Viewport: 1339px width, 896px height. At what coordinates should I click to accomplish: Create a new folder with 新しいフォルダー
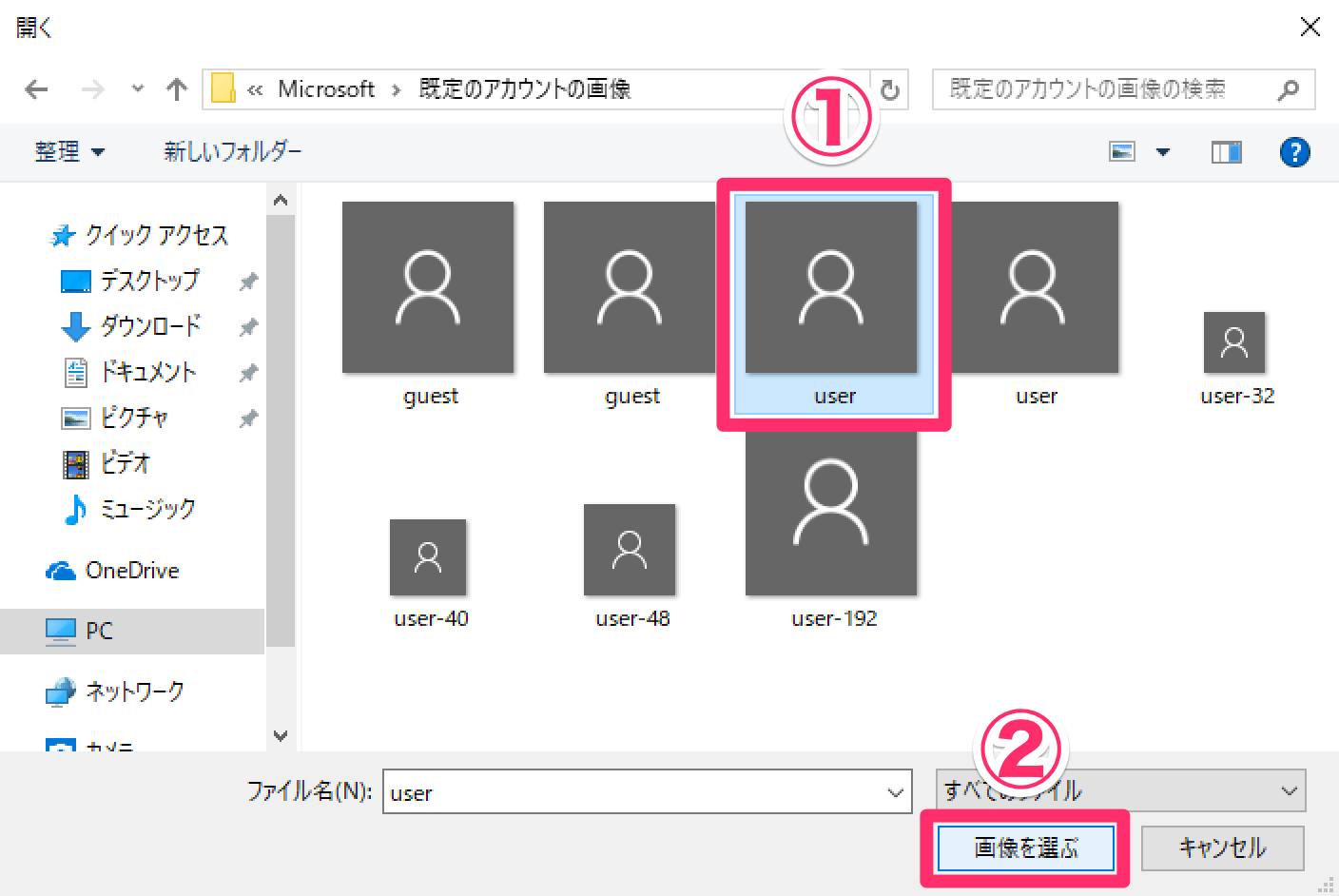[232, 151]
